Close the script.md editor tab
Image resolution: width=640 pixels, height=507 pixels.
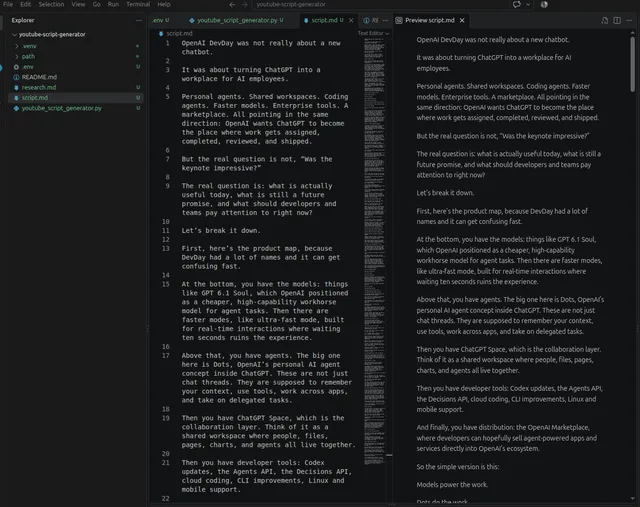point(351,20)
